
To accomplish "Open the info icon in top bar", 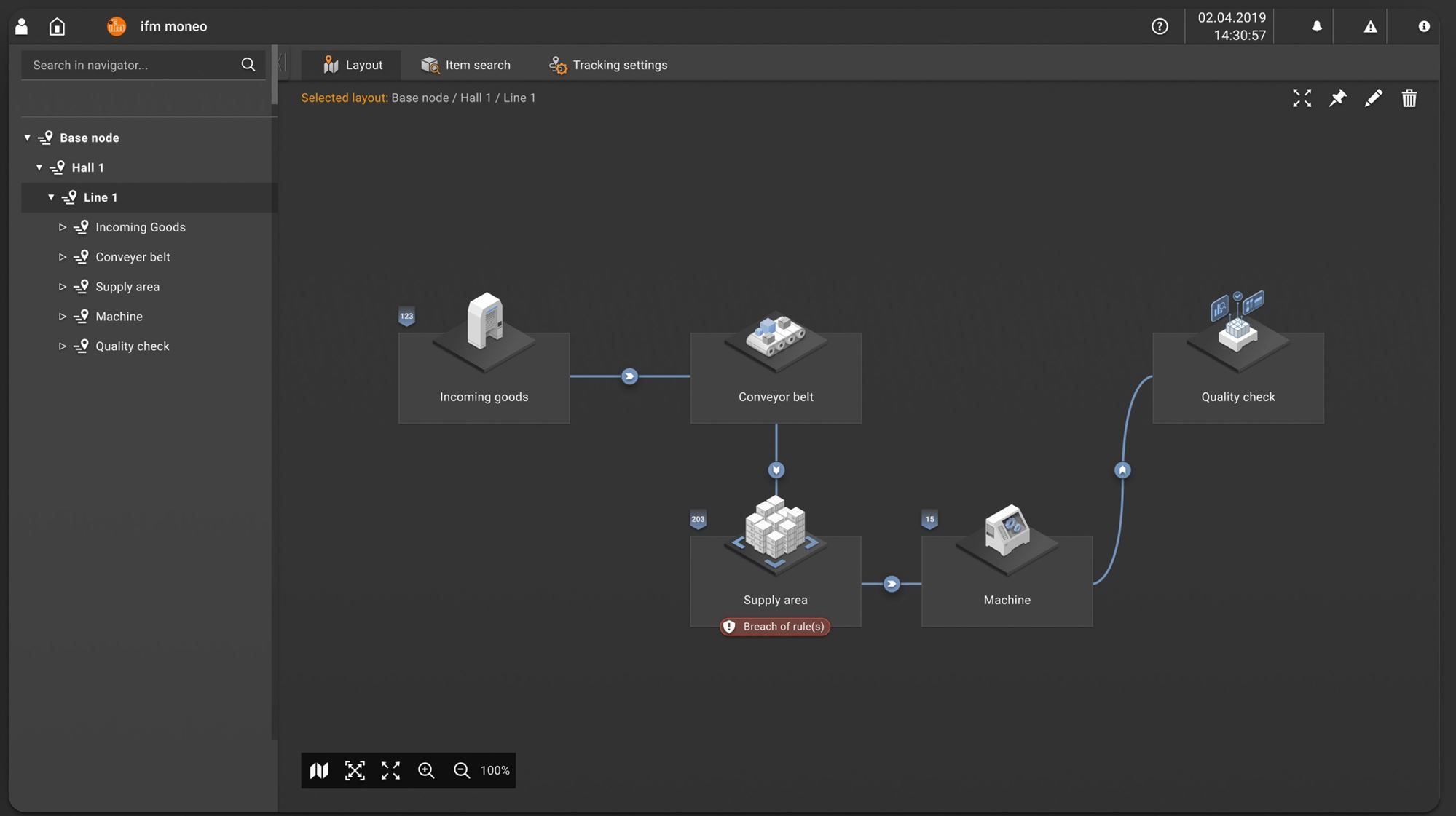I will click(x=1424, y=26).
